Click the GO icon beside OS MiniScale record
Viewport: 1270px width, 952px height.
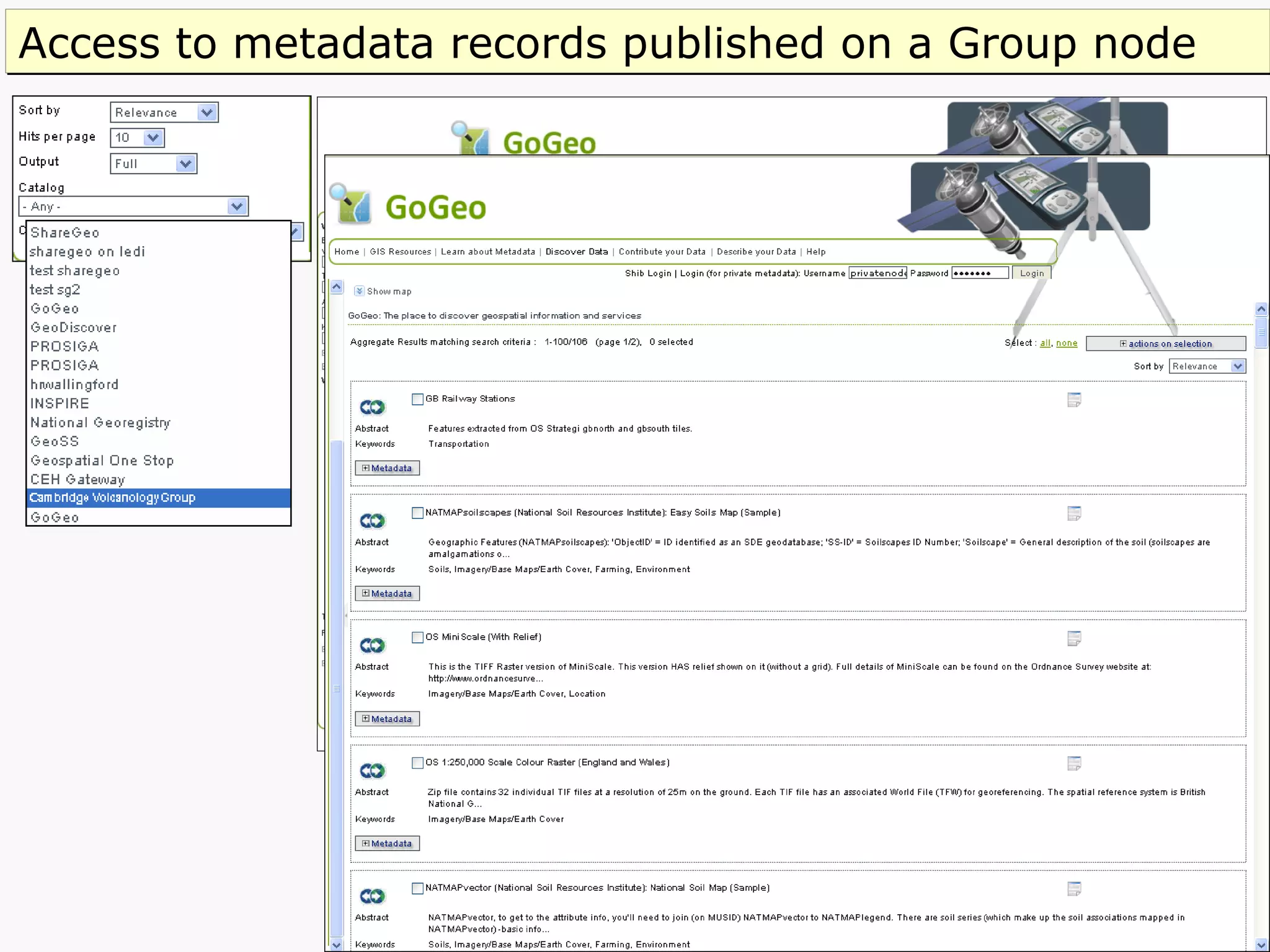[372, 645]
